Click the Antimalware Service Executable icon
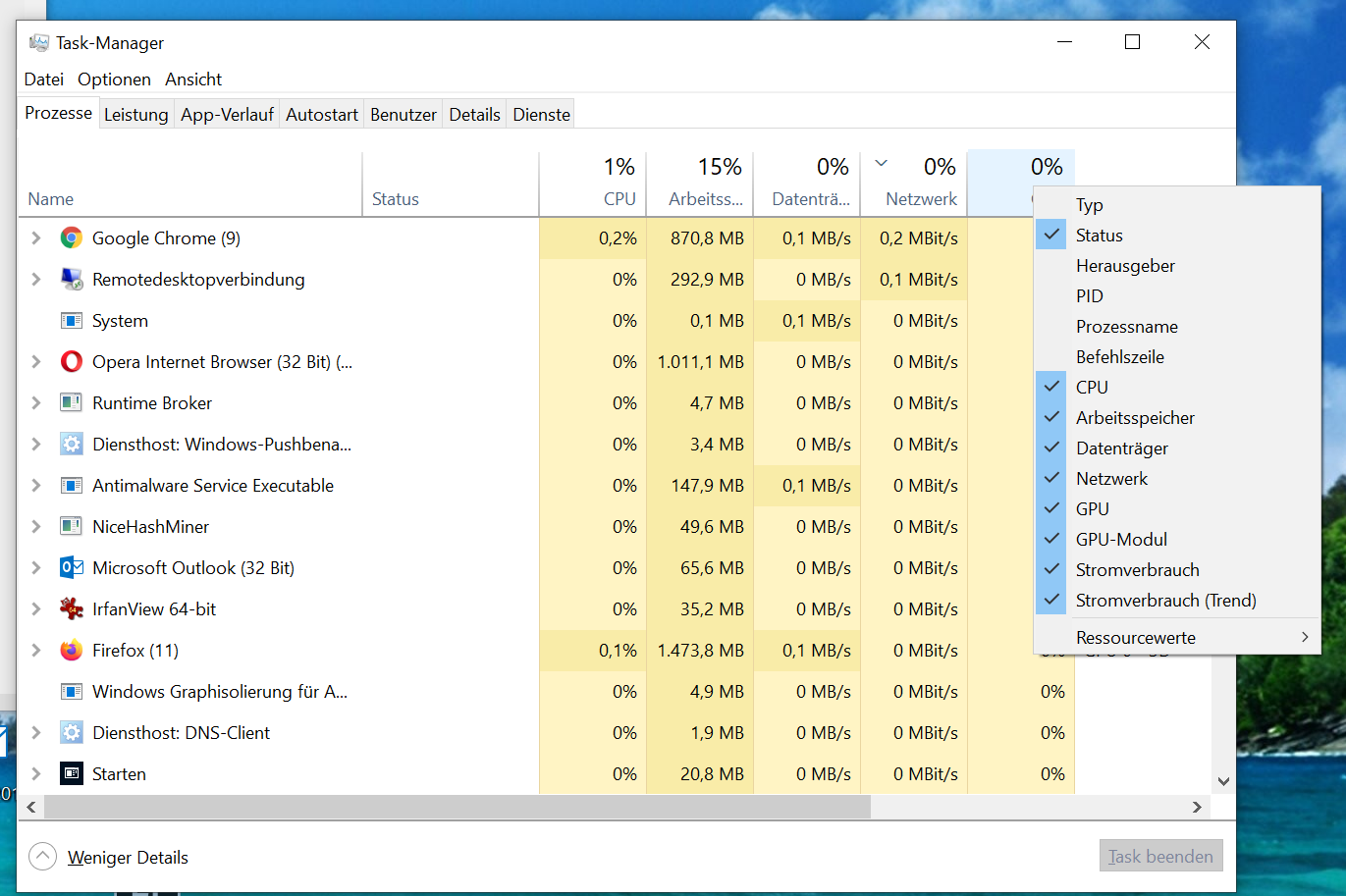Viewport: 1346px width, 896px height. 72,486
